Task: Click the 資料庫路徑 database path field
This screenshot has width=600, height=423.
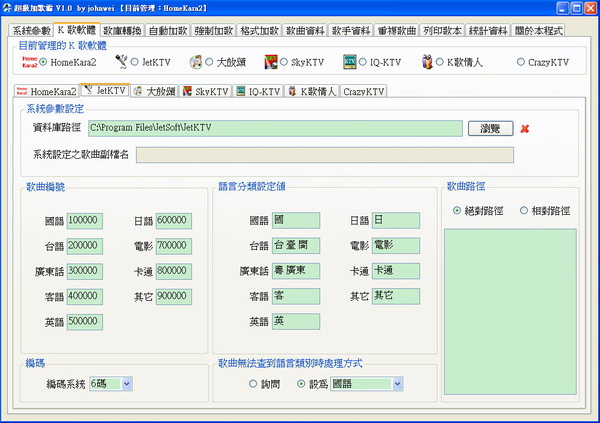Action: (x=276, y=128)
